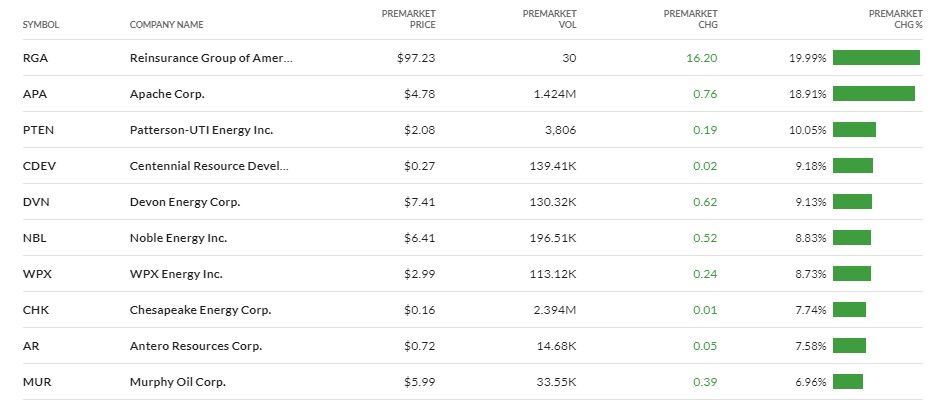
Task: Sort by Premarket Vol column header
Action: click(549, 18)
